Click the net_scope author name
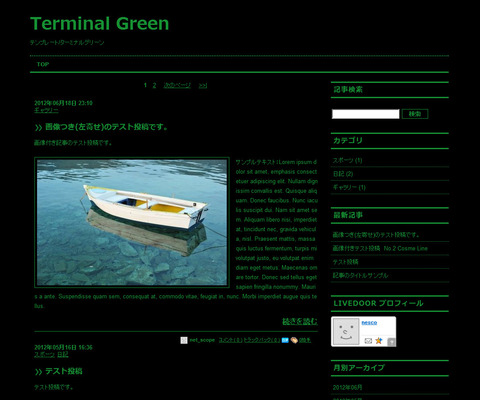 click(202, 340)
